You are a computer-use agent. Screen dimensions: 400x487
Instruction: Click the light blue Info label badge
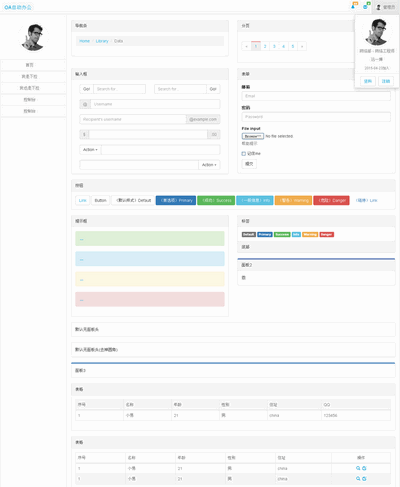[296, 235]
